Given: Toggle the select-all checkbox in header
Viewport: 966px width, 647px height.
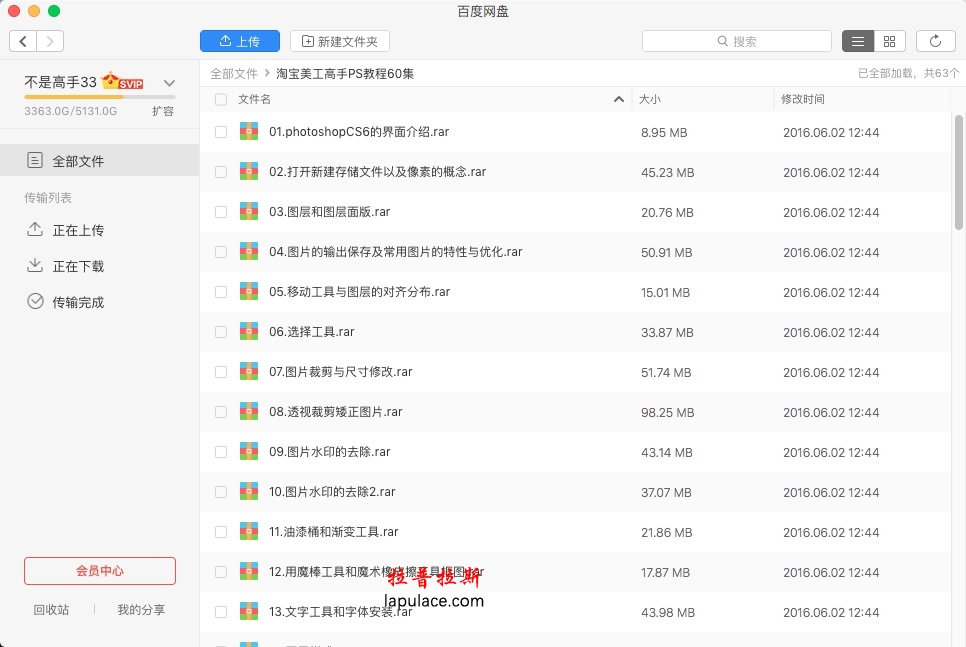Looking at the screenshot, I should coord(221,99).
